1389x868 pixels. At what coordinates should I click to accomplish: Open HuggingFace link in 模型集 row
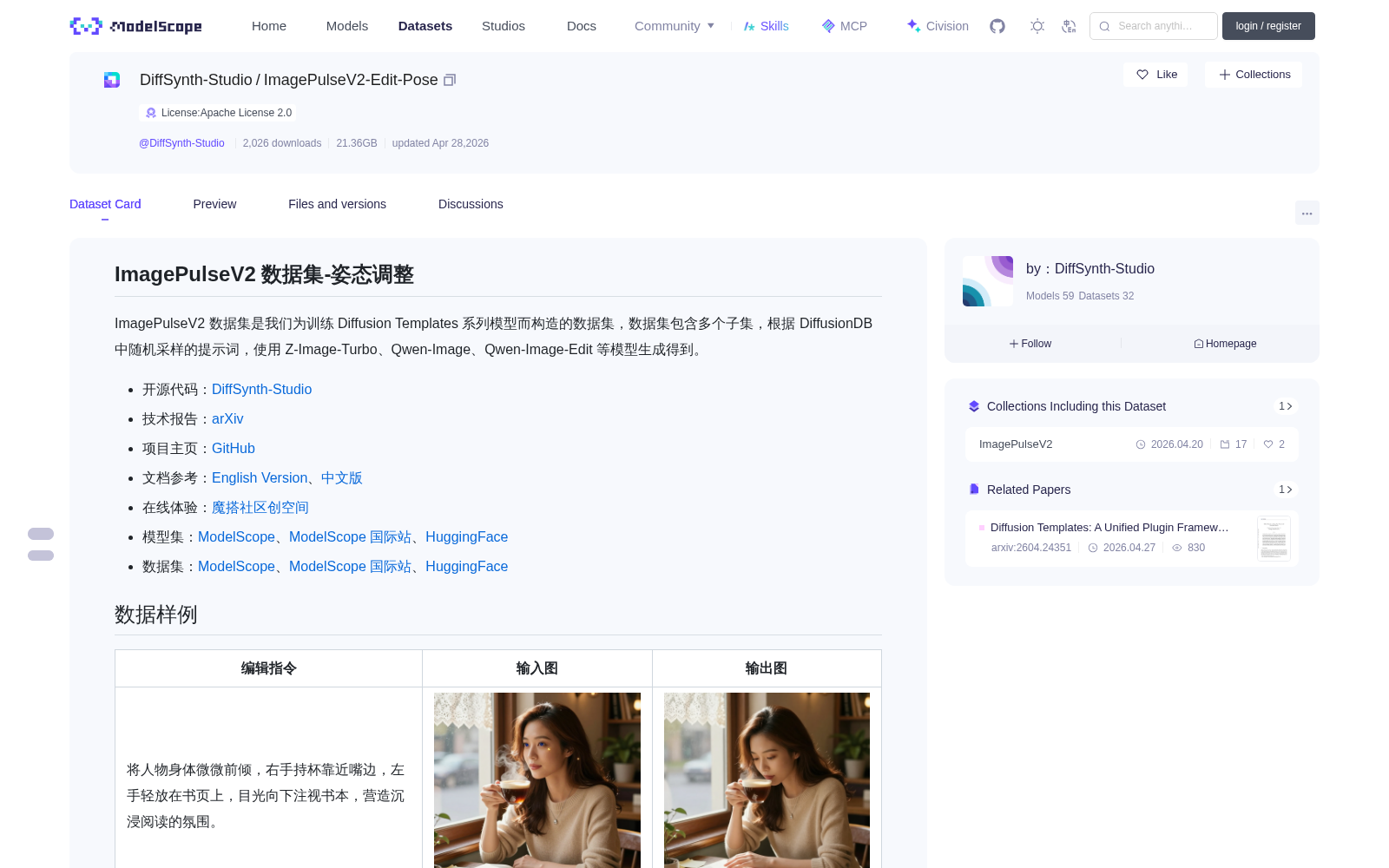[467, 537]
